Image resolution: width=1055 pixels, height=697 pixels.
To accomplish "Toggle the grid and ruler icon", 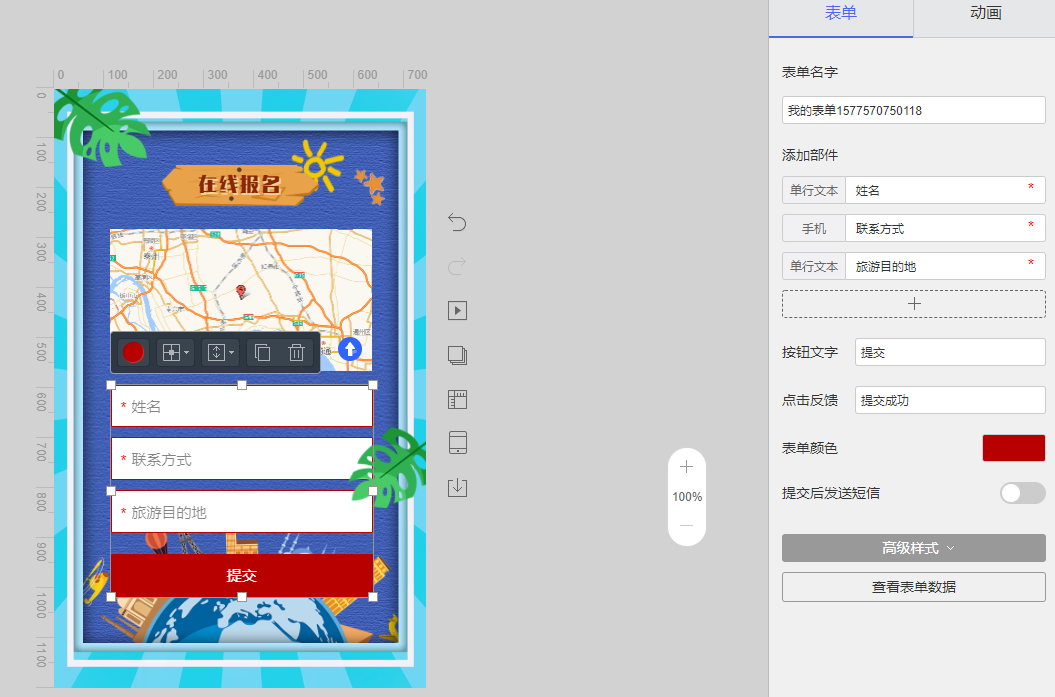I will (x=458, y=400).
